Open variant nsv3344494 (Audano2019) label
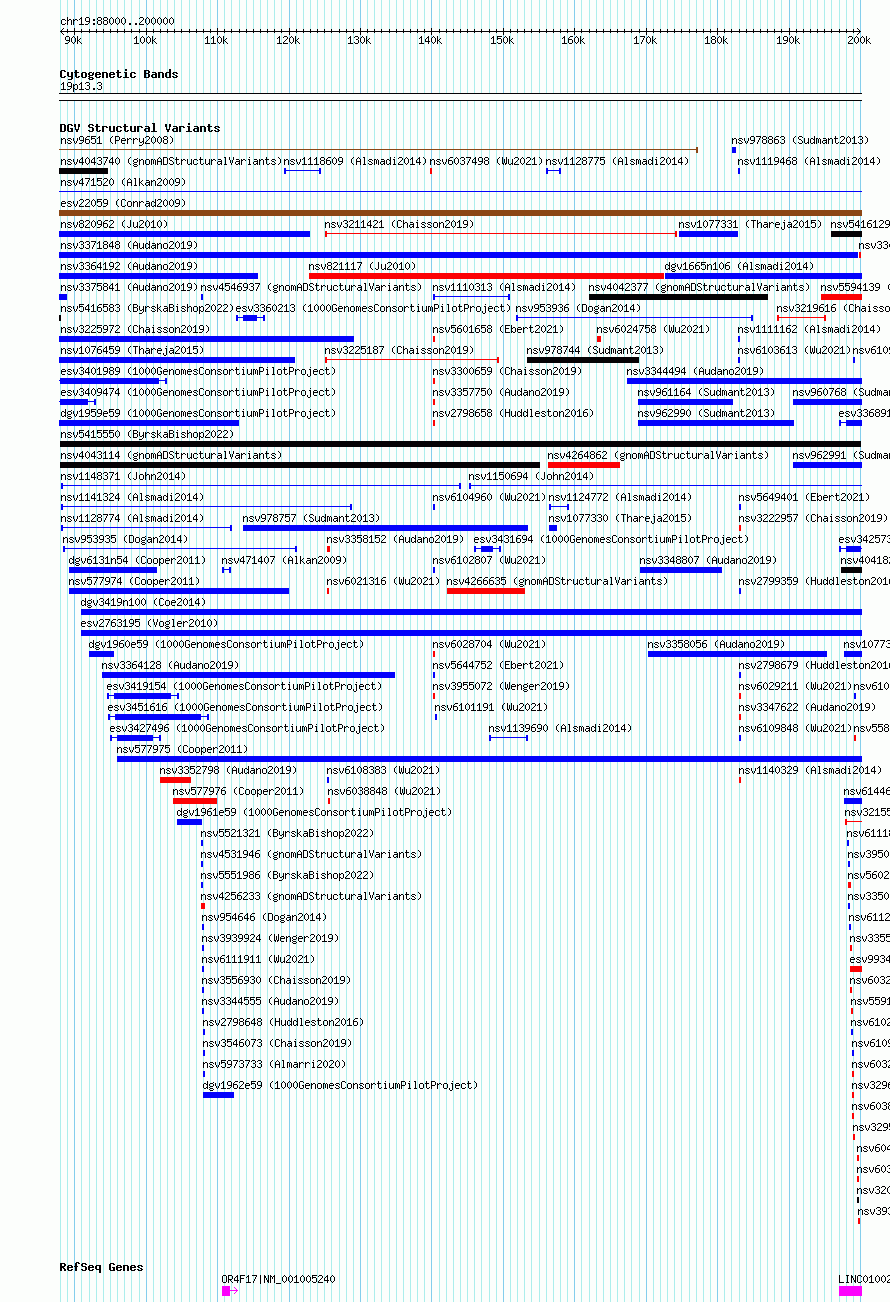 (696, 372)
